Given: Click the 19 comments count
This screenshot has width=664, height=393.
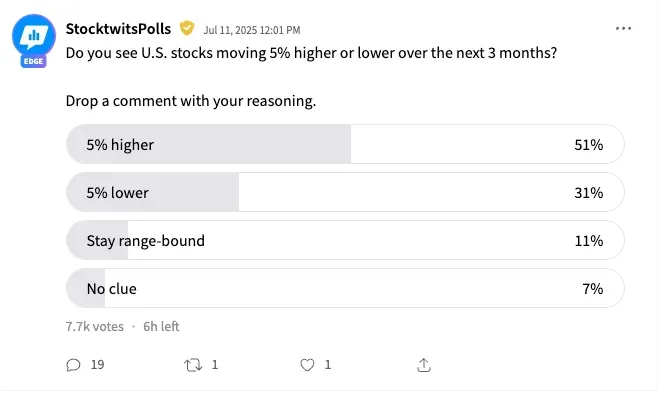Looking at the screenshot, I should [x=97, y=365].
